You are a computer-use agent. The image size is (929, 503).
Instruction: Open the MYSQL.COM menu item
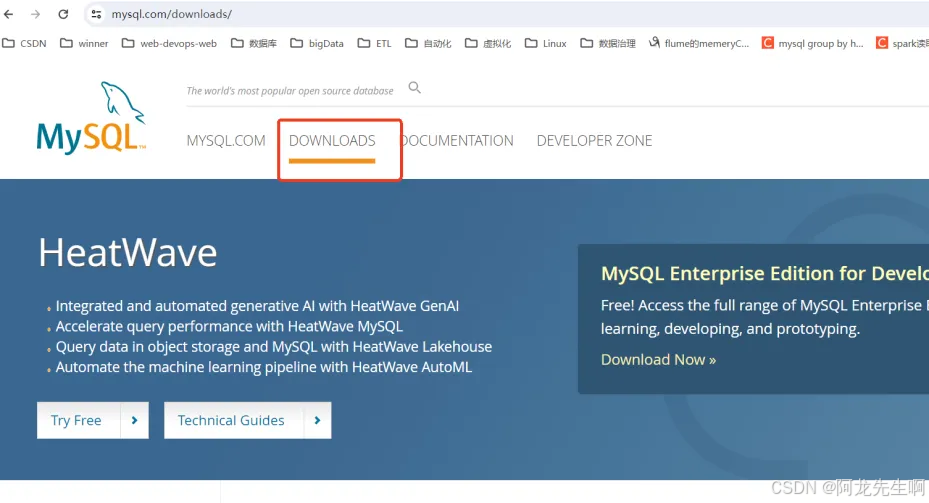[x=226, y=141]
